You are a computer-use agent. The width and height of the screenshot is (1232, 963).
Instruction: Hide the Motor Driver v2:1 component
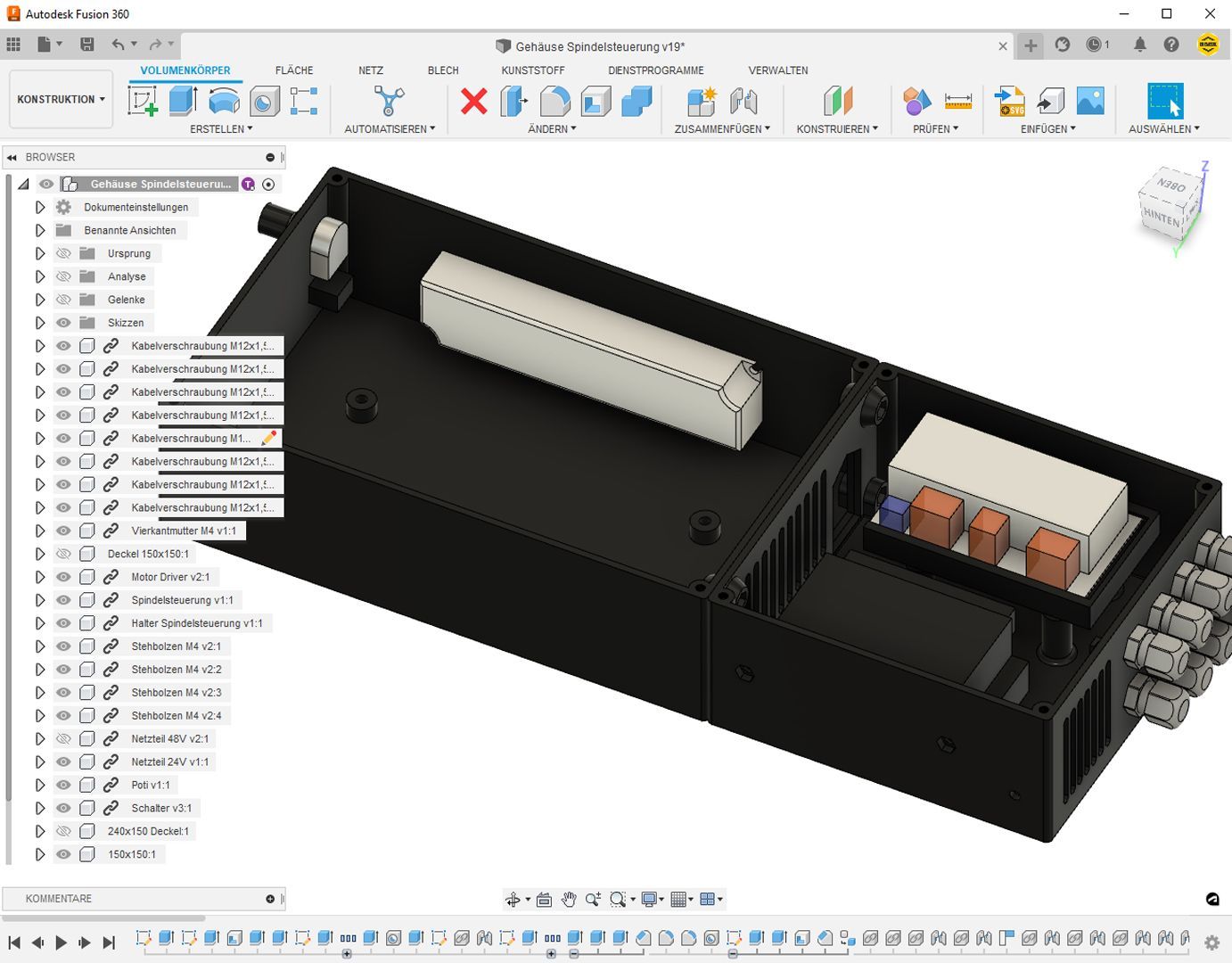[x=63, y=577]
